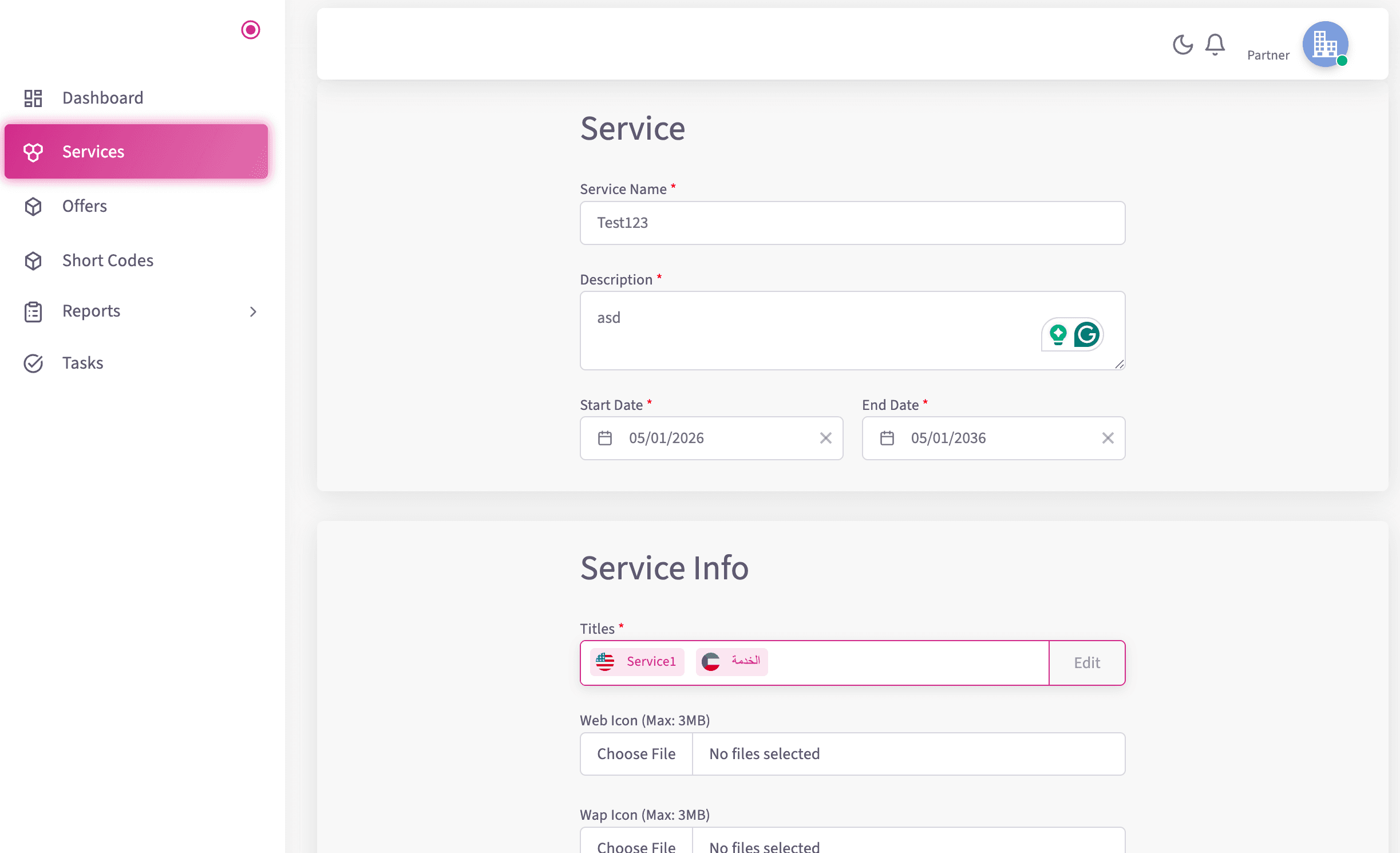Open the Dashboard section from sidebar

coord(102,97)
